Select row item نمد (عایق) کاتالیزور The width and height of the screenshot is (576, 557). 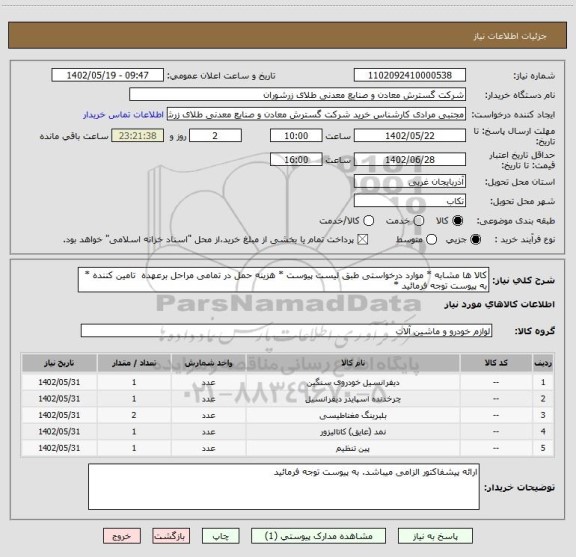(x=353, y=432)
